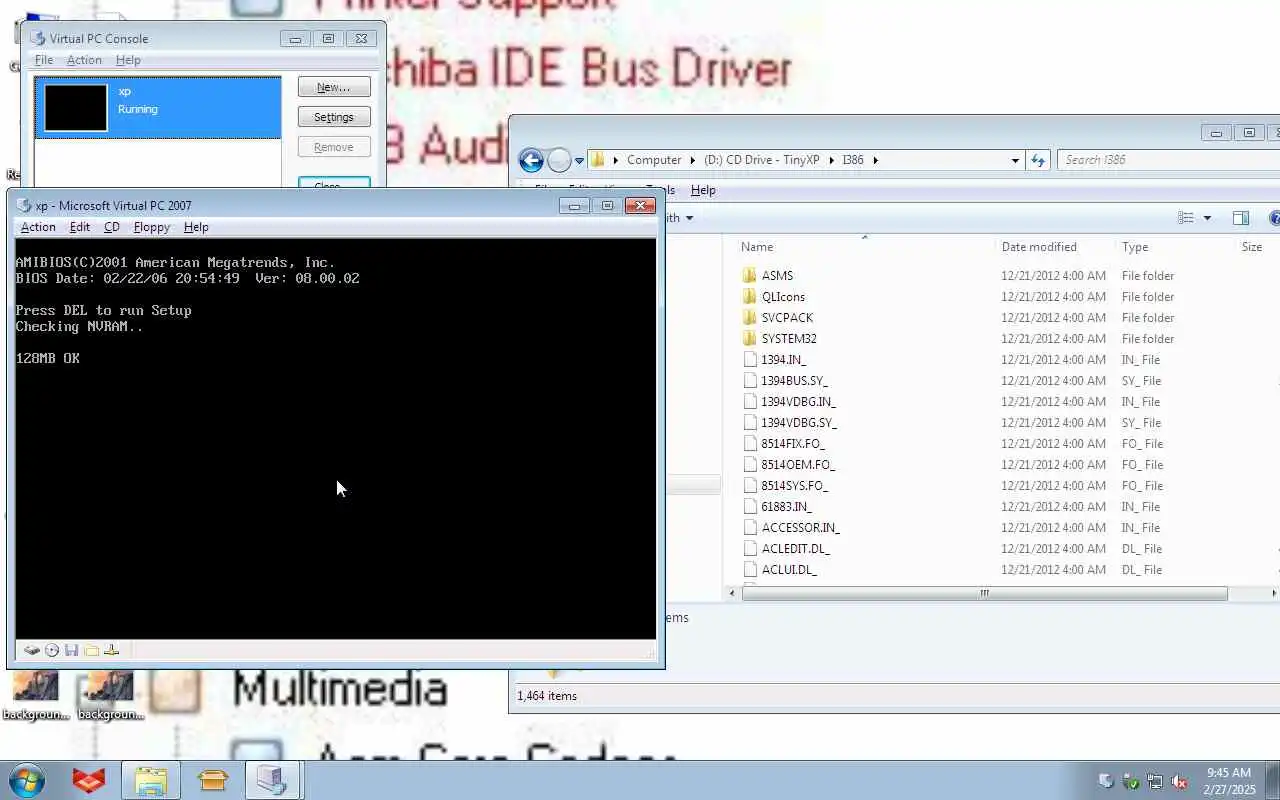Open the view options dropdown arrow

click(1207, 218)
